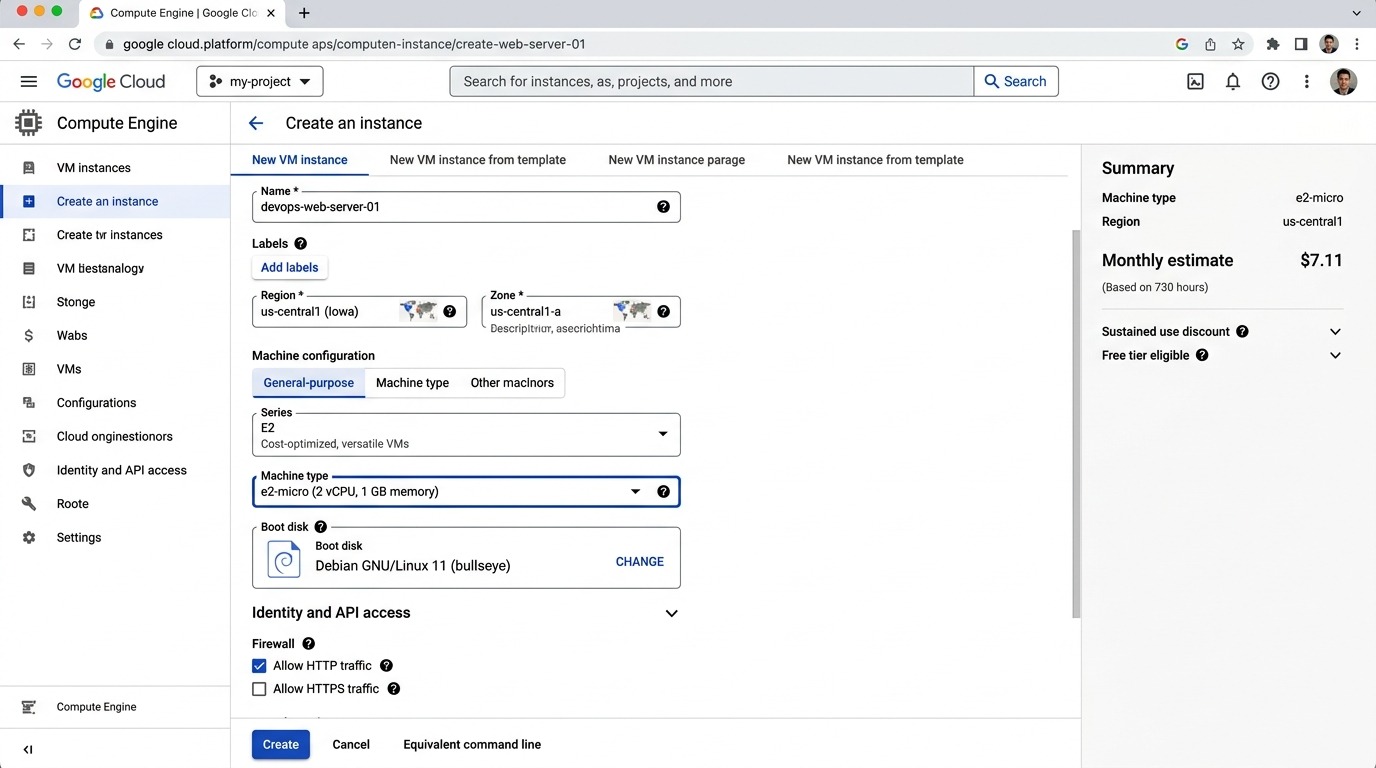Bookmark this page with star icon
This screenshot has height=768, width=1376.
(1238, 44)
